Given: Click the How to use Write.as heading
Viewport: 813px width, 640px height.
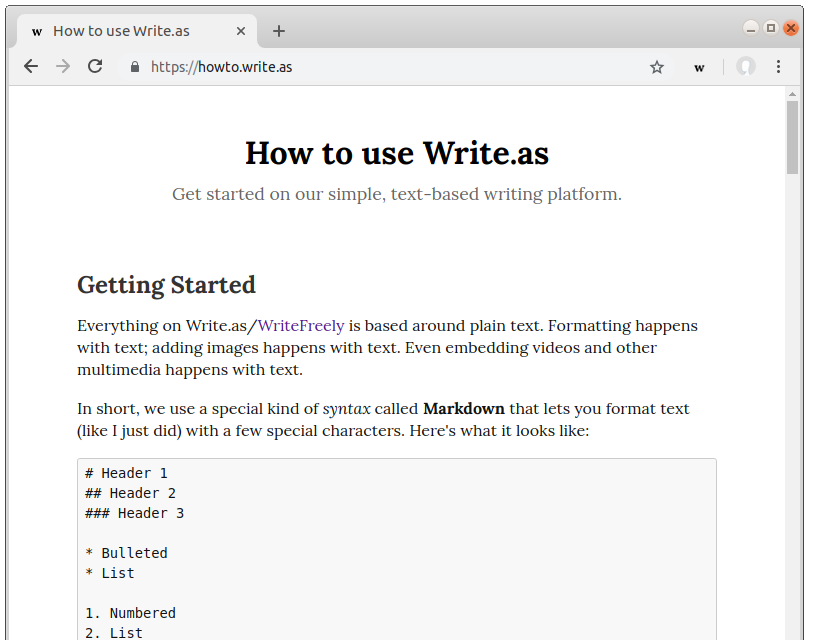Looking at the screenshot, I should [397, 153].
